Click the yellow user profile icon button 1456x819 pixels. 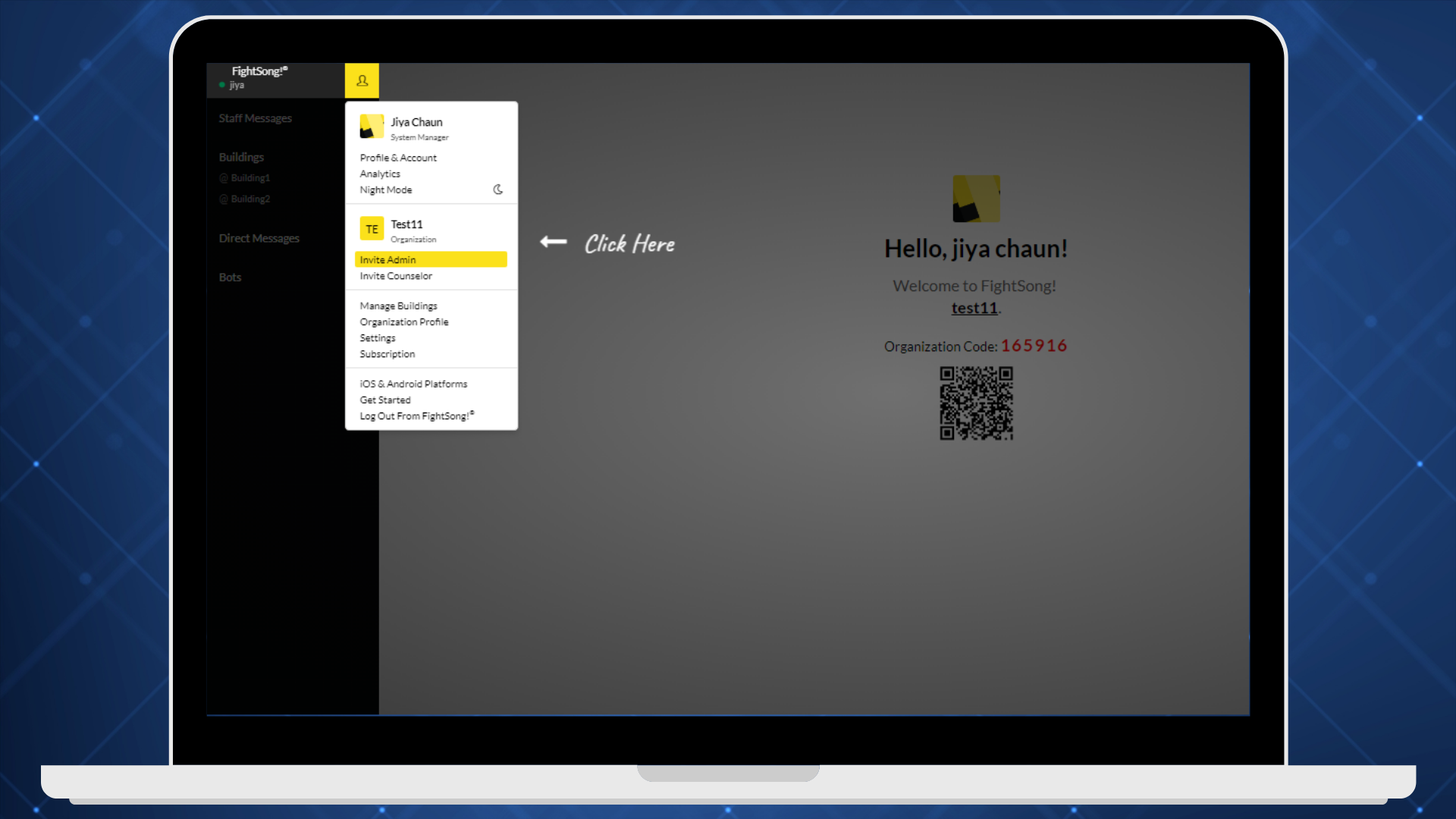(362, 80)
